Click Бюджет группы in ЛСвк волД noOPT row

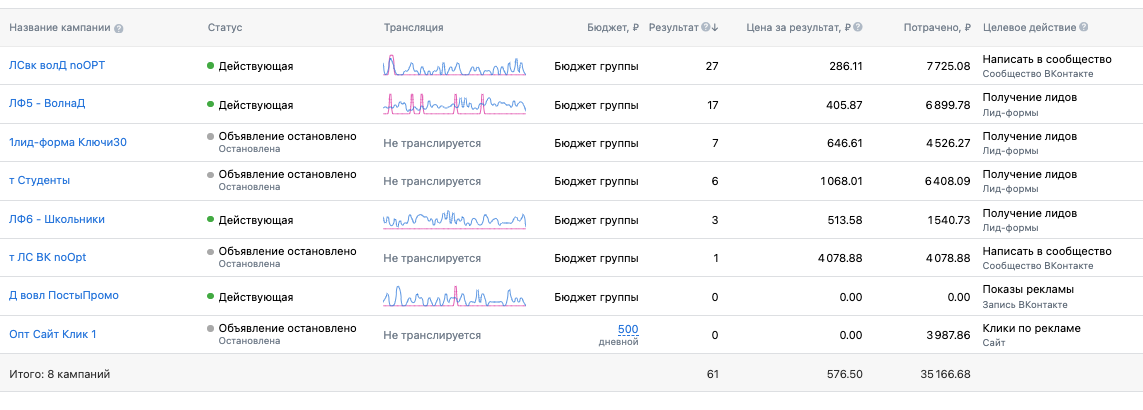(596, 66)
